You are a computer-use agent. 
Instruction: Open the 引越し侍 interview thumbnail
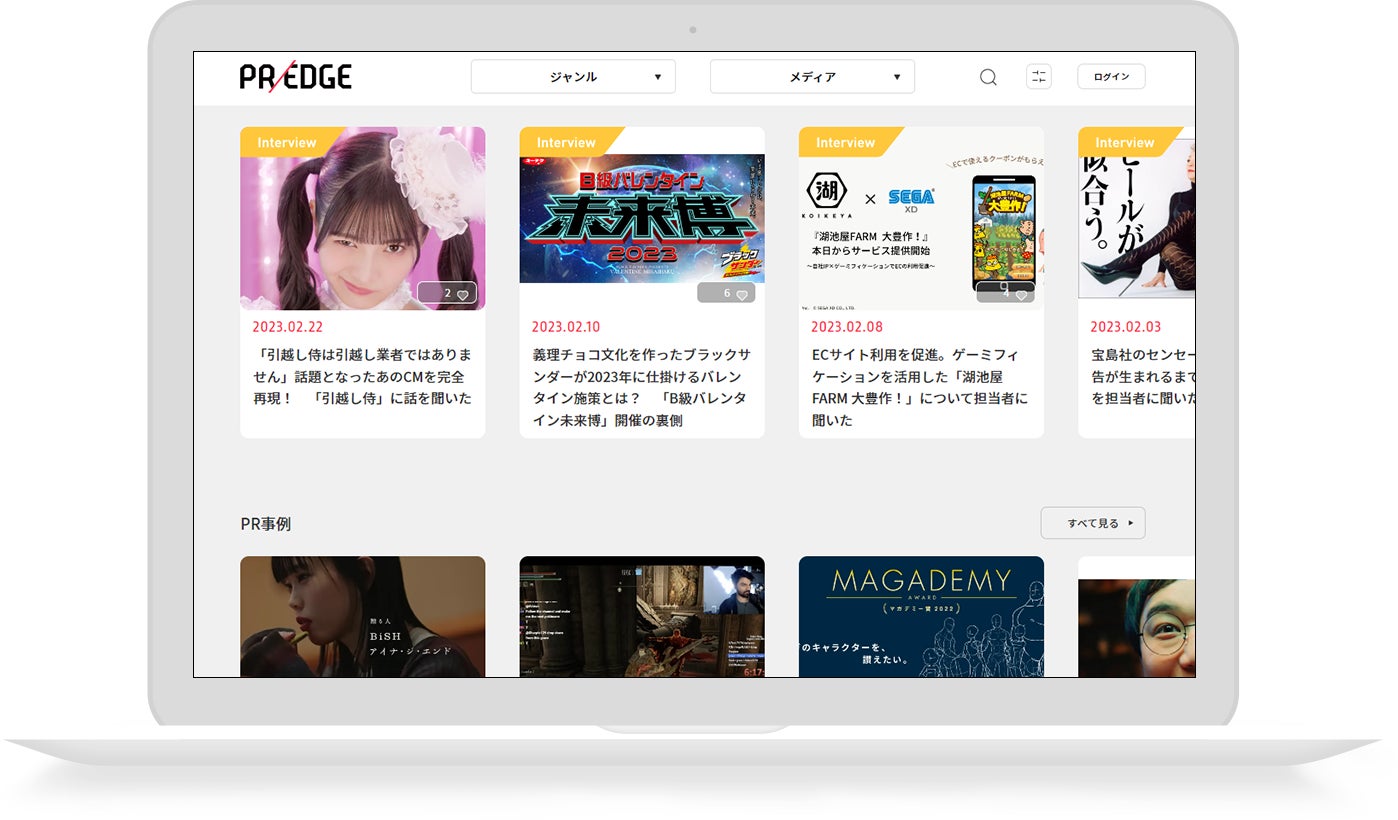tap(362, 218)
